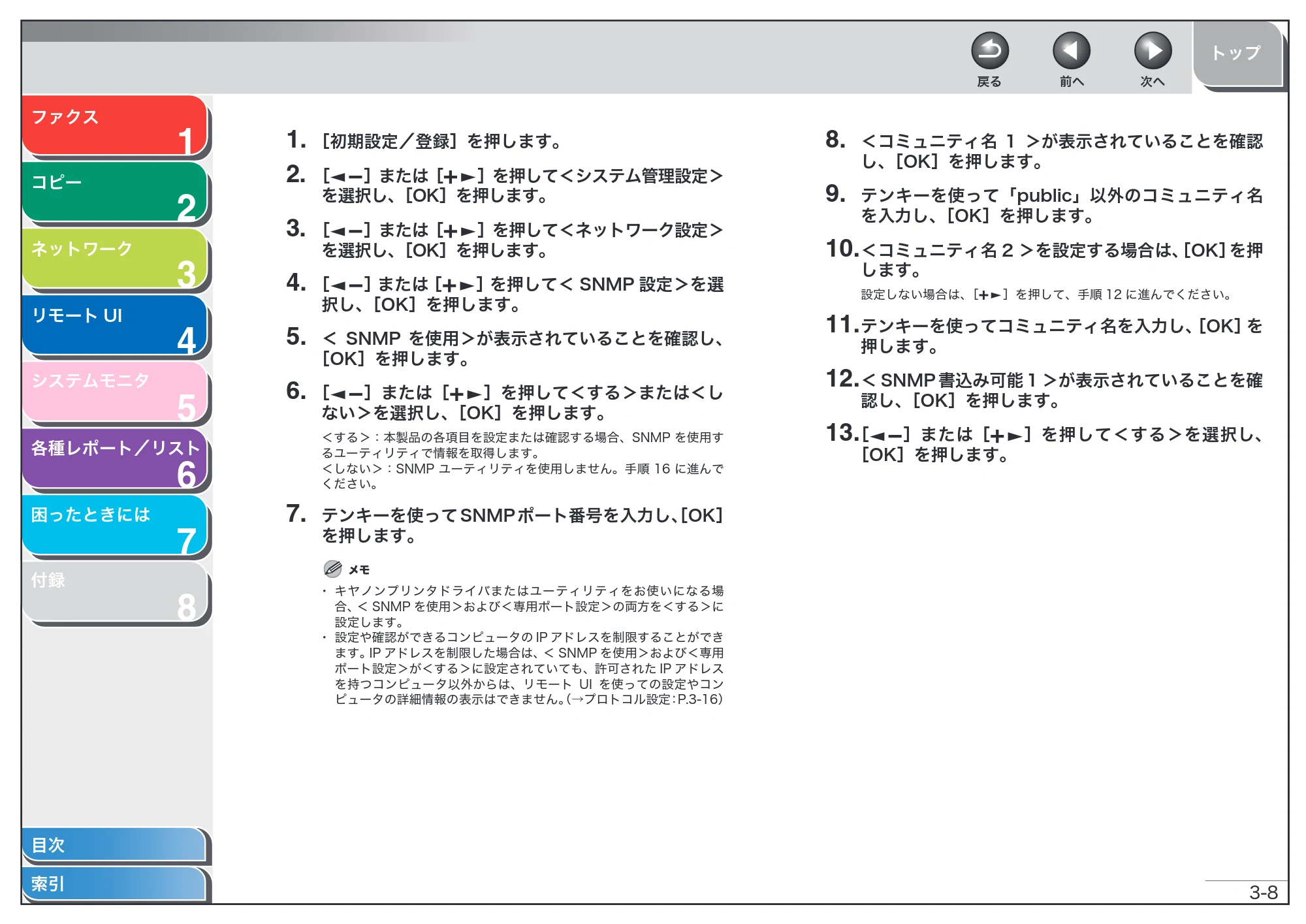Click step 11 text about entering コミュニティ名
The width and height of the screenshot is (1306, 924).
click(1062, 336)
